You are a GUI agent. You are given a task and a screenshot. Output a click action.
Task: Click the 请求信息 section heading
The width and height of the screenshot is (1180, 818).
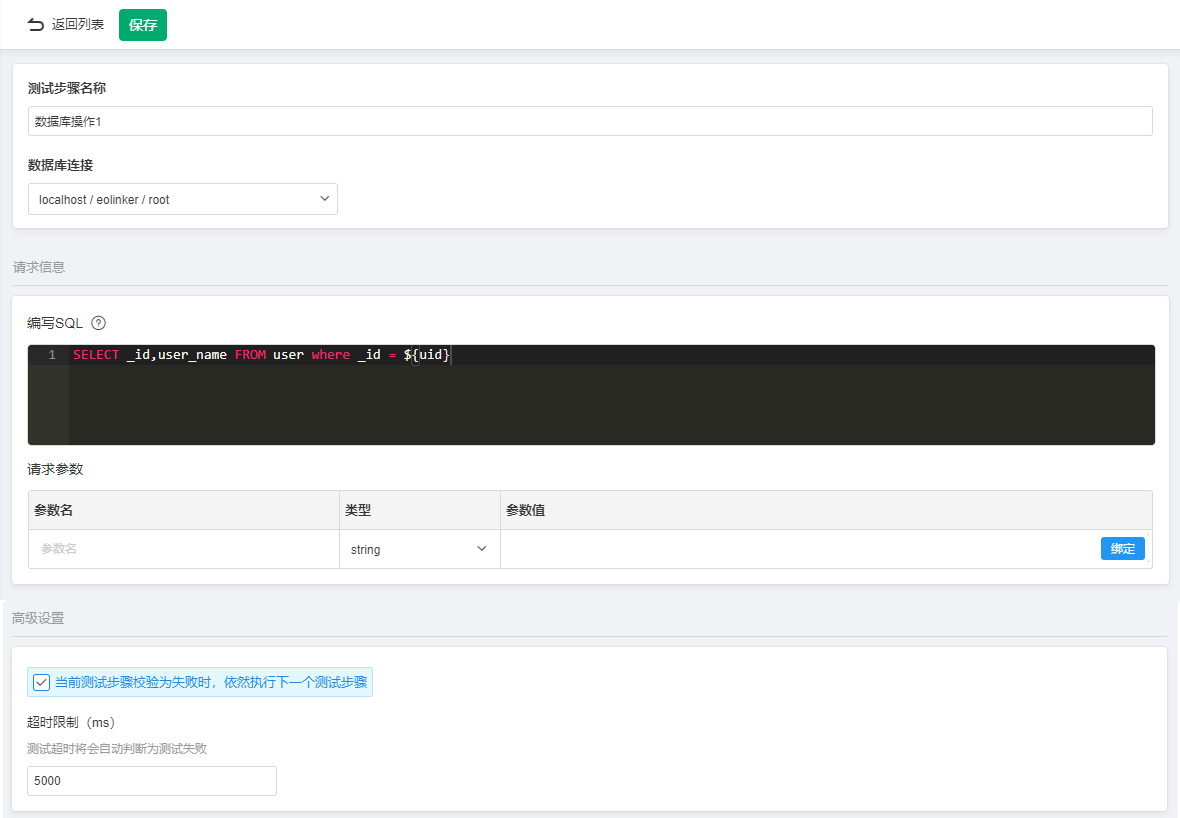click(39, 267)
